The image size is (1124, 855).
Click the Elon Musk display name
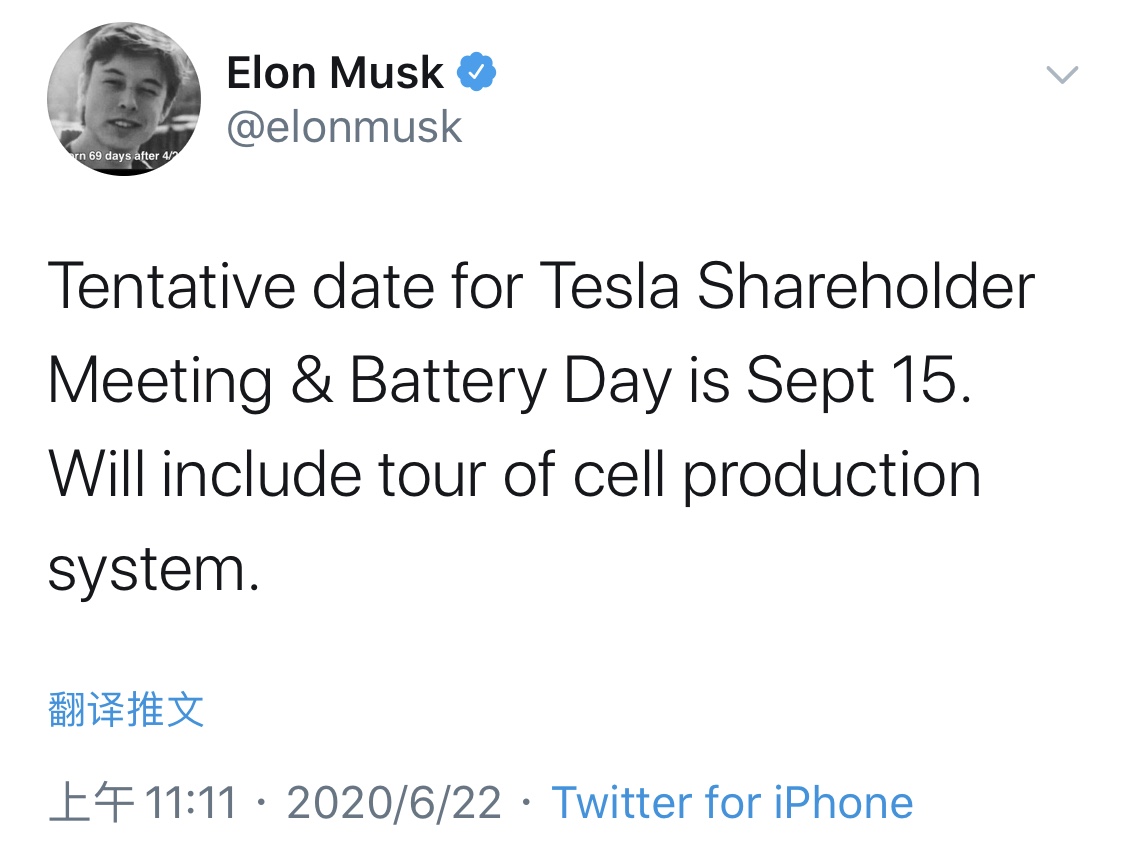[335, 73]
